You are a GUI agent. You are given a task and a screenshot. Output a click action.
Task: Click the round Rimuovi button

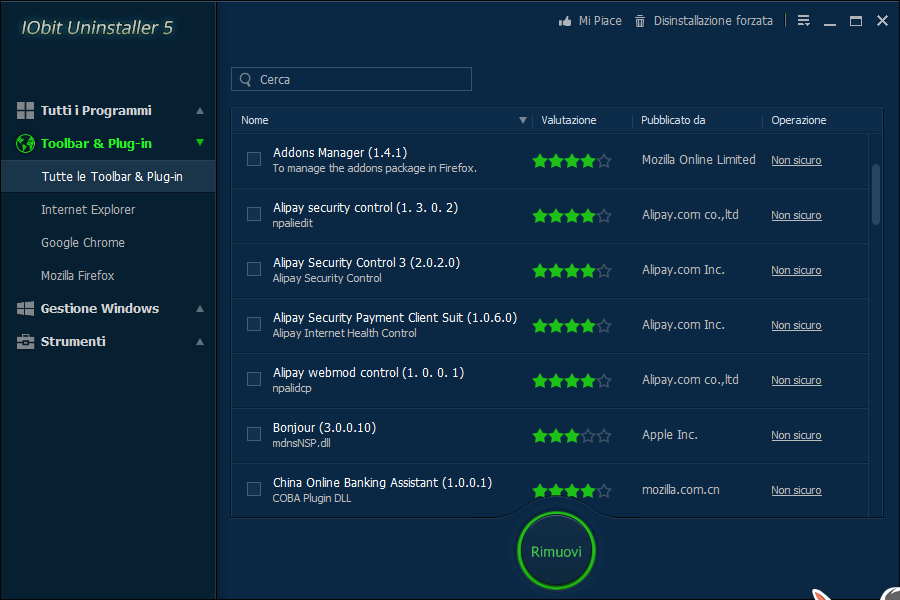pos(556,551)
